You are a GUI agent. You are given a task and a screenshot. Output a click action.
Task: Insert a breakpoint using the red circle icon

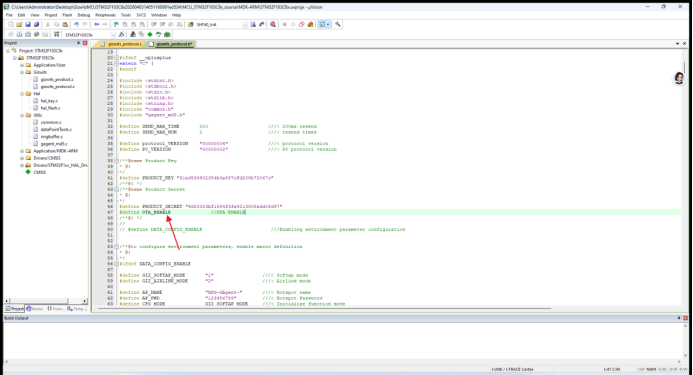285,24
